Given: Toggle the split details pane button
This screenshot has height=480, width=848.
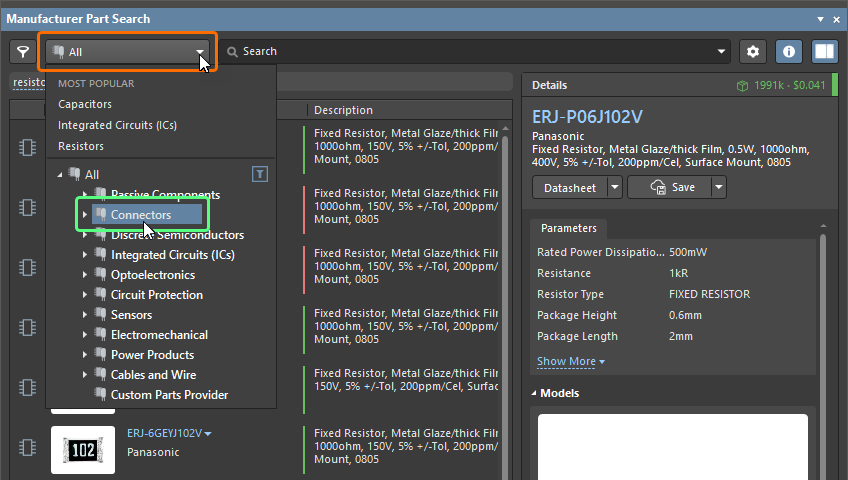Looking at the screenshot, I should click(824, 52).
